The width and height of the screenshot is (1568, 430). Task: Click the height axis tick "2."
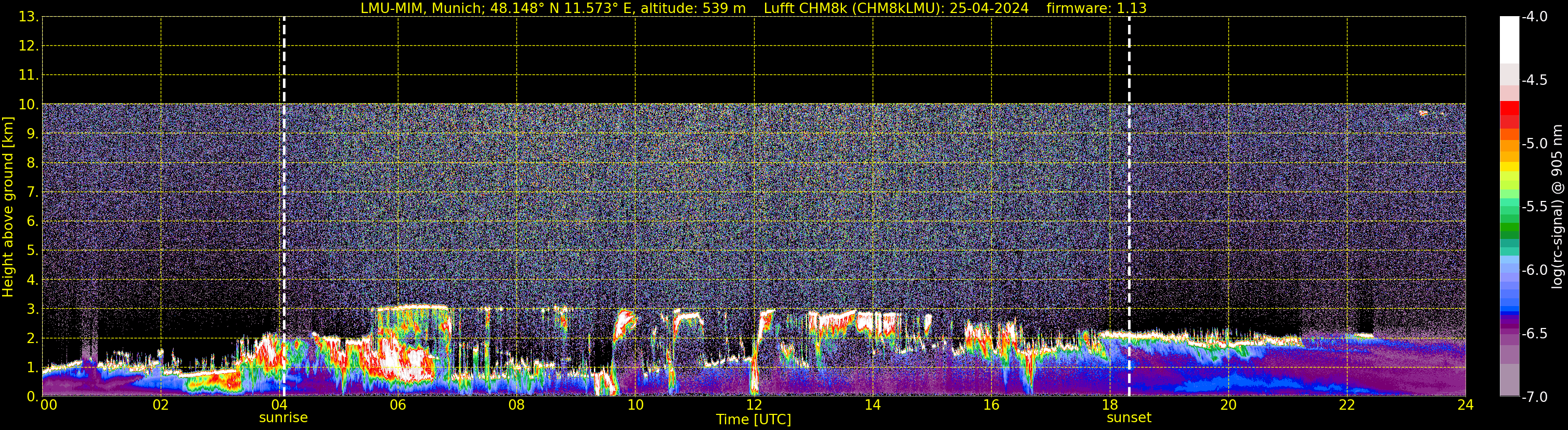[x=32, y=338]
